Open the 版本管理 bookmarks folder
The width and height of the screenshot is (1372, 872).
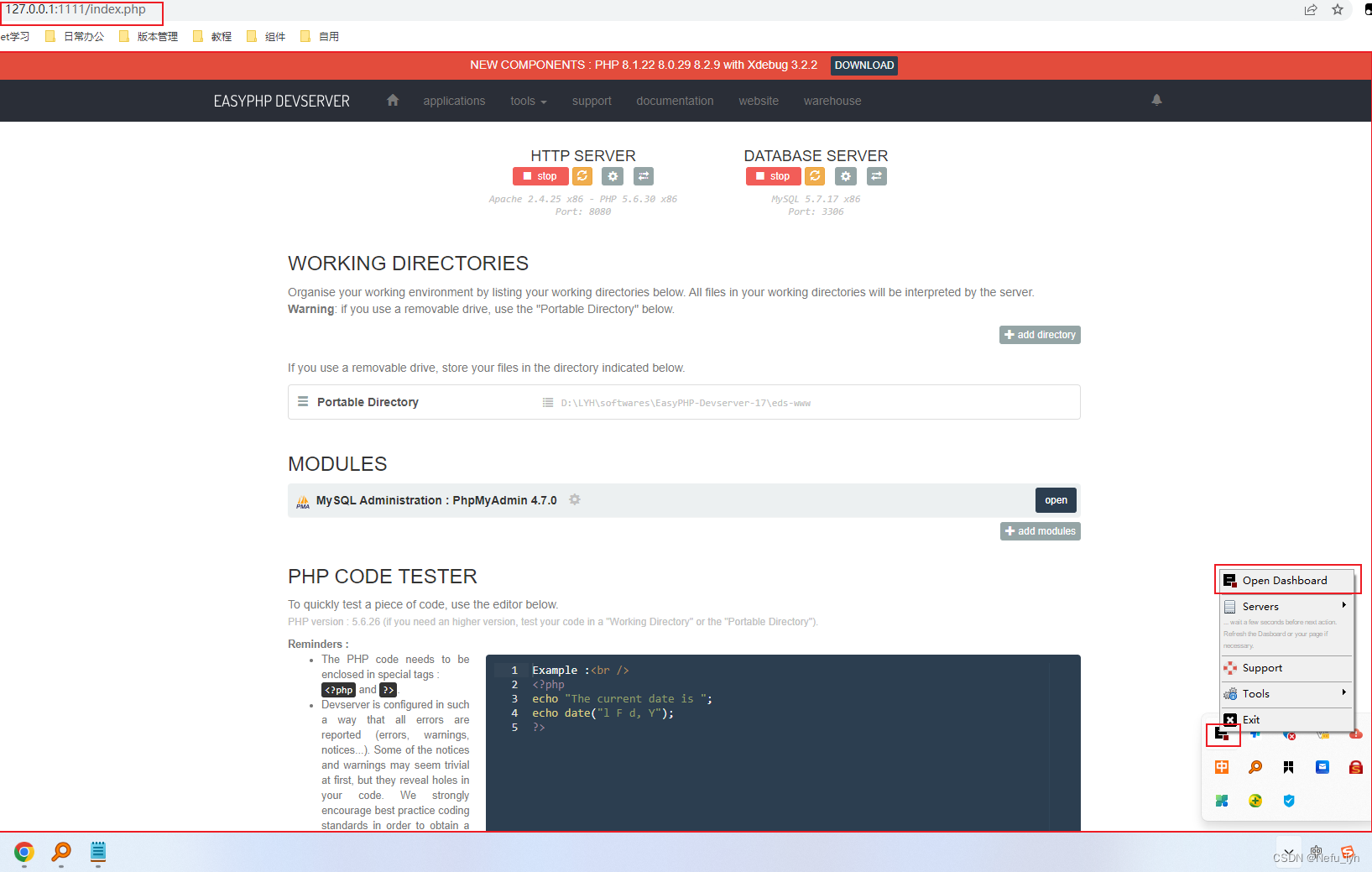point(149,36)
